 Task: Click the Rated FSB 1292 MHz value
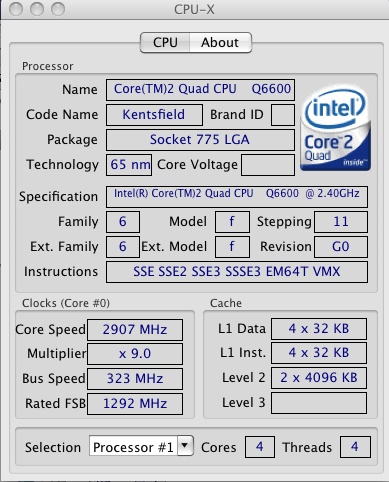point(135,404)
